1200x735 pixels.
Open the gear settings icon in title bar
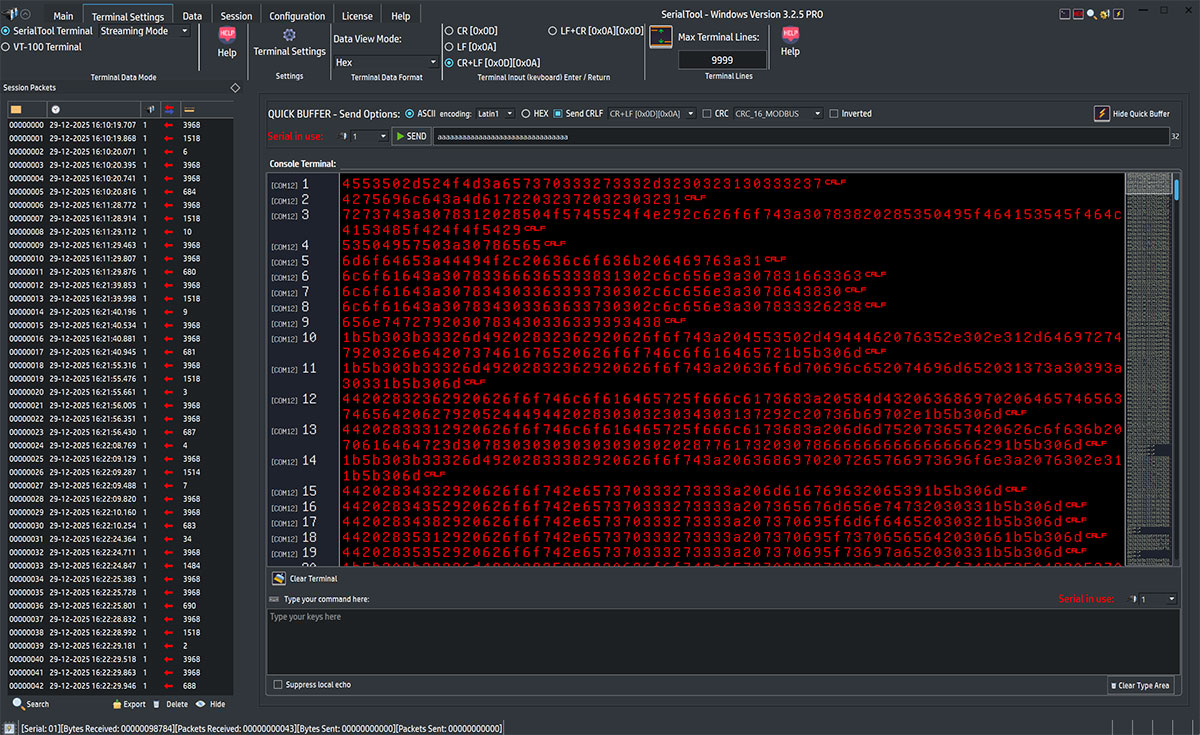(1104, 13)
